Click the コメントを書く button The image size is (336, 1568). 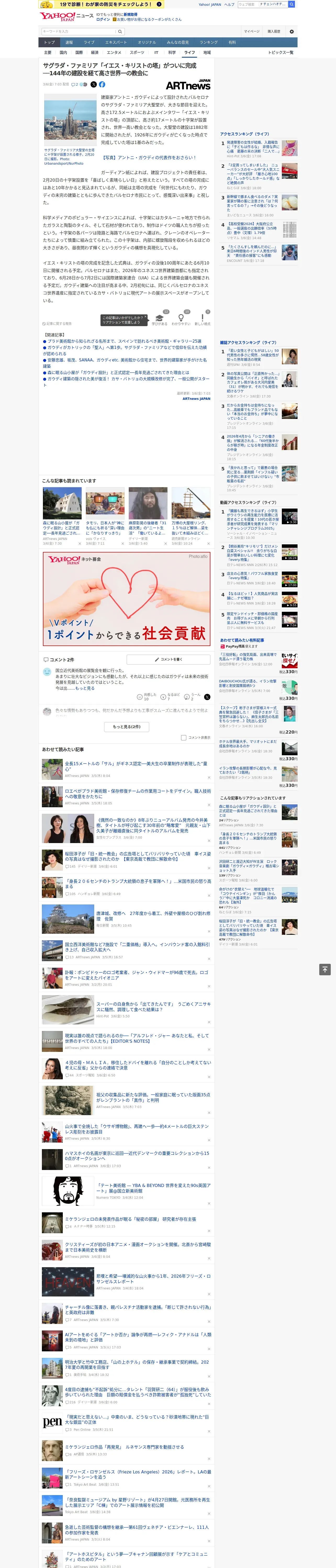tap(168, 659)
